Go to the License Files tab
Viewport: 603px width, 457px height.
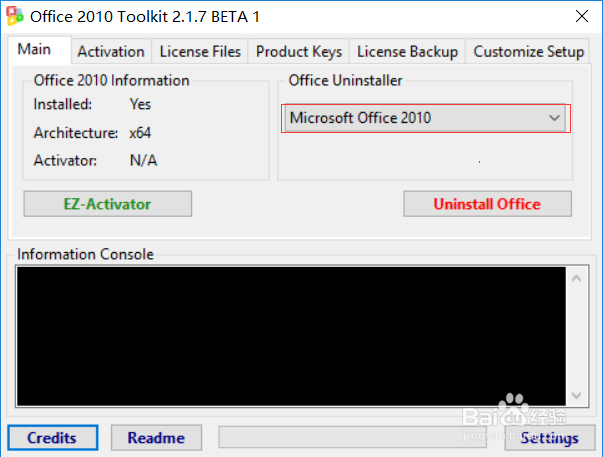click(x=202, y=51)
